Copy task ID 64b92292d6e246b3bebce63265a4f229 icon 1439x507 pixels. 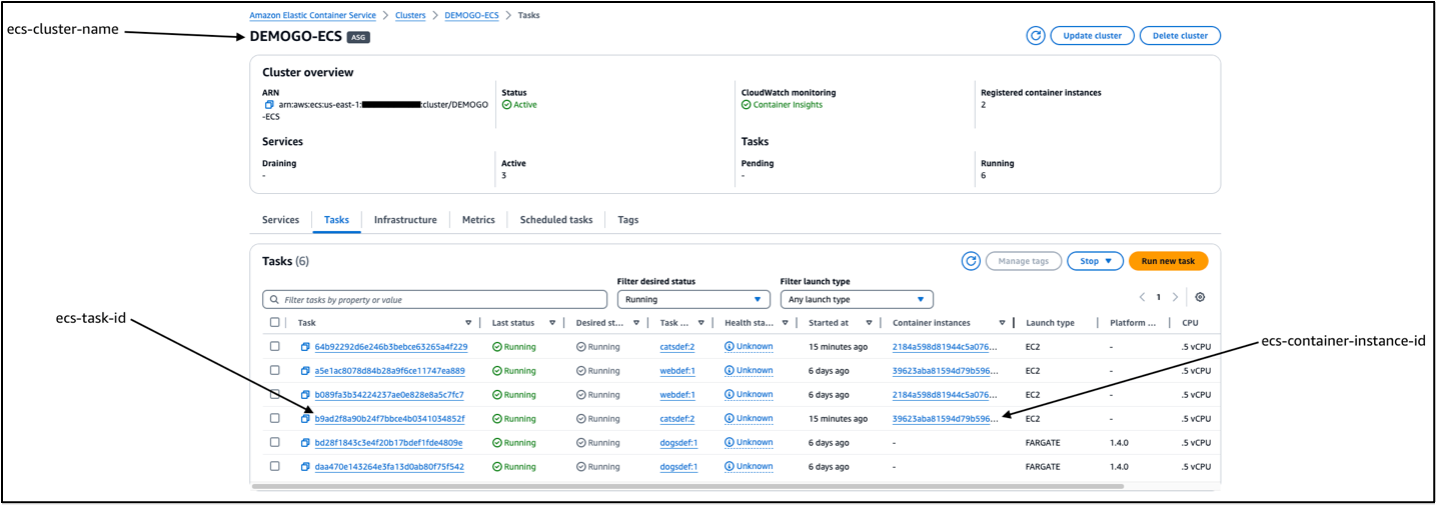(306, 347)
